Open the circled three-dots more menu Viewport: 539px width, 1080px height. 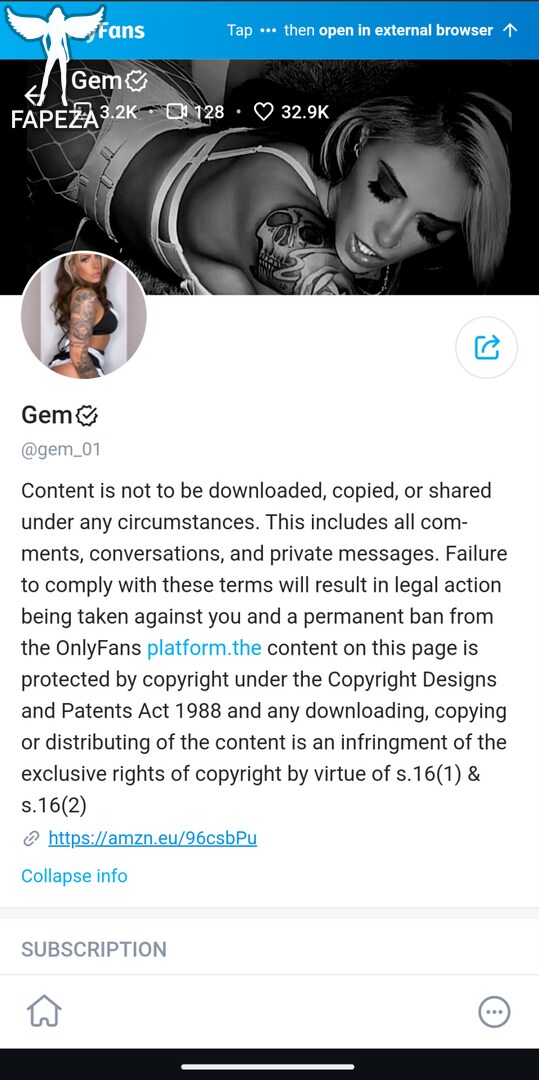click(494, 1012)
